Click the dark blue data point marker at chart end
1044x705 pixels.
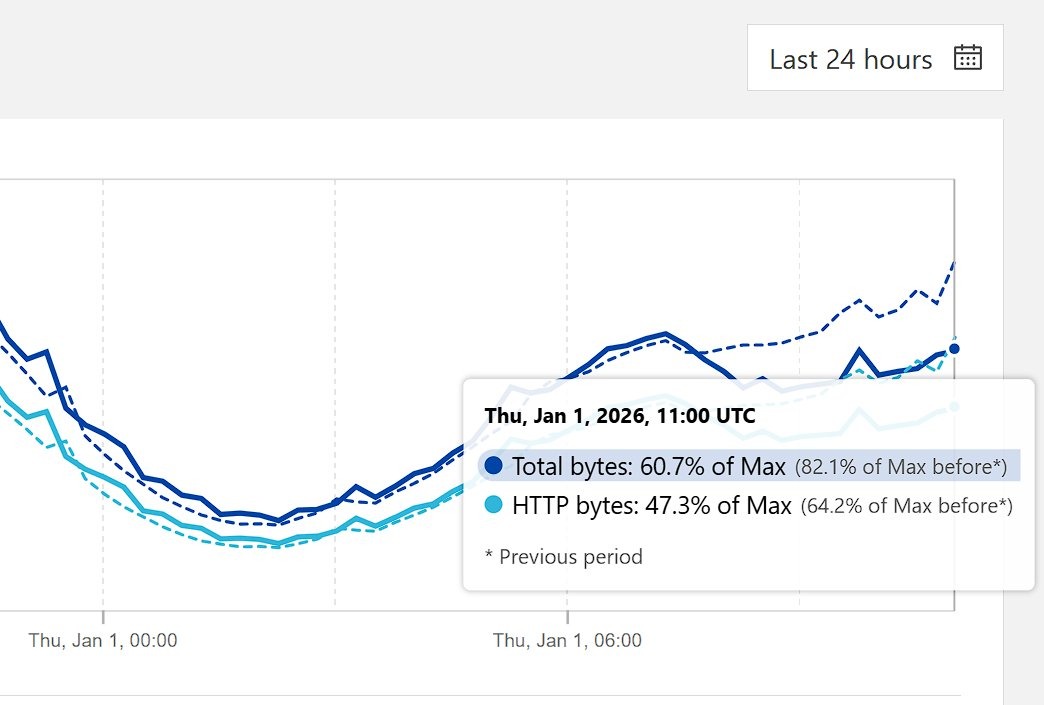954,348
